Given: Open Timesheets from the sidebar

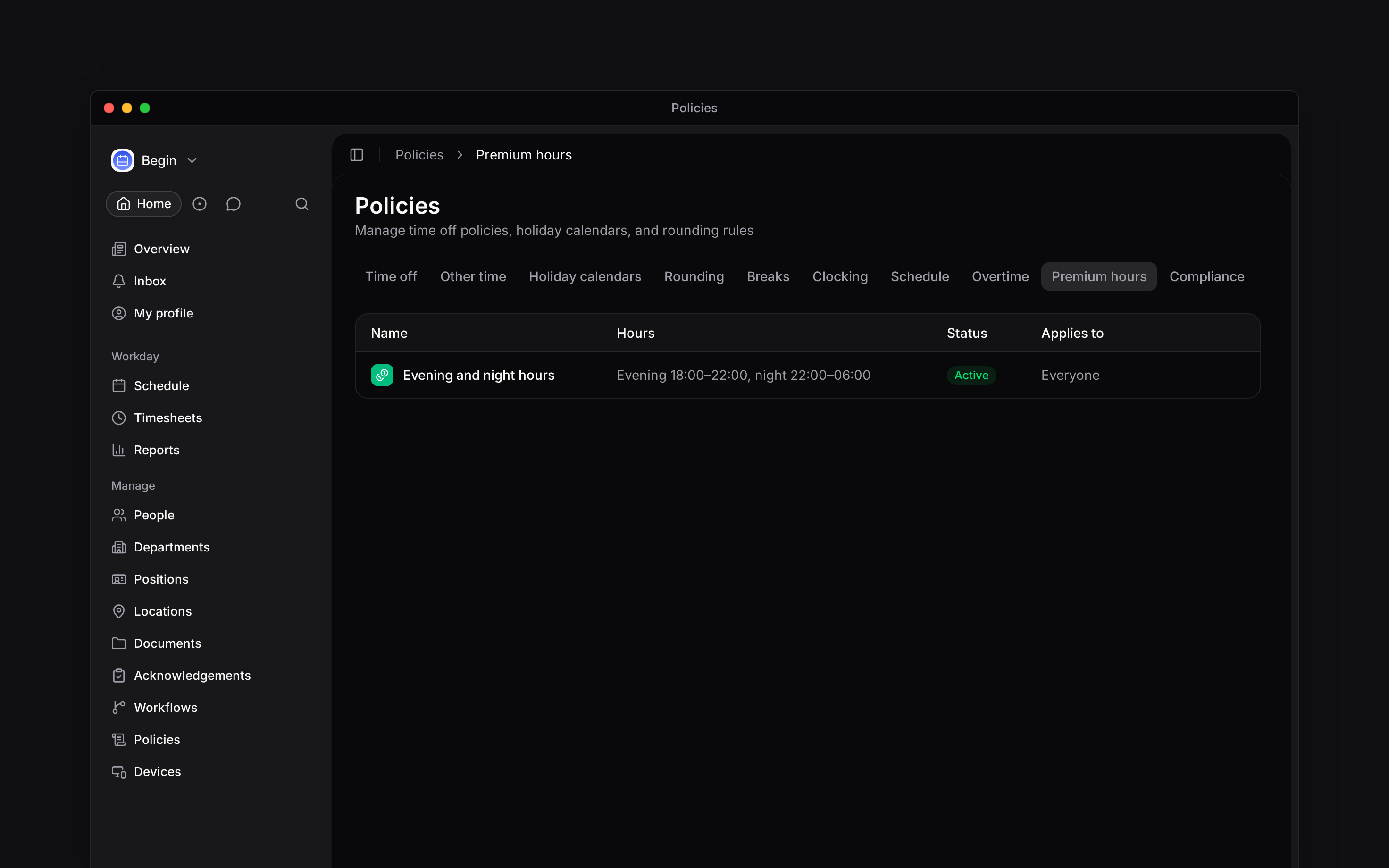Looking at the screenshot, I should coord(211,418).
